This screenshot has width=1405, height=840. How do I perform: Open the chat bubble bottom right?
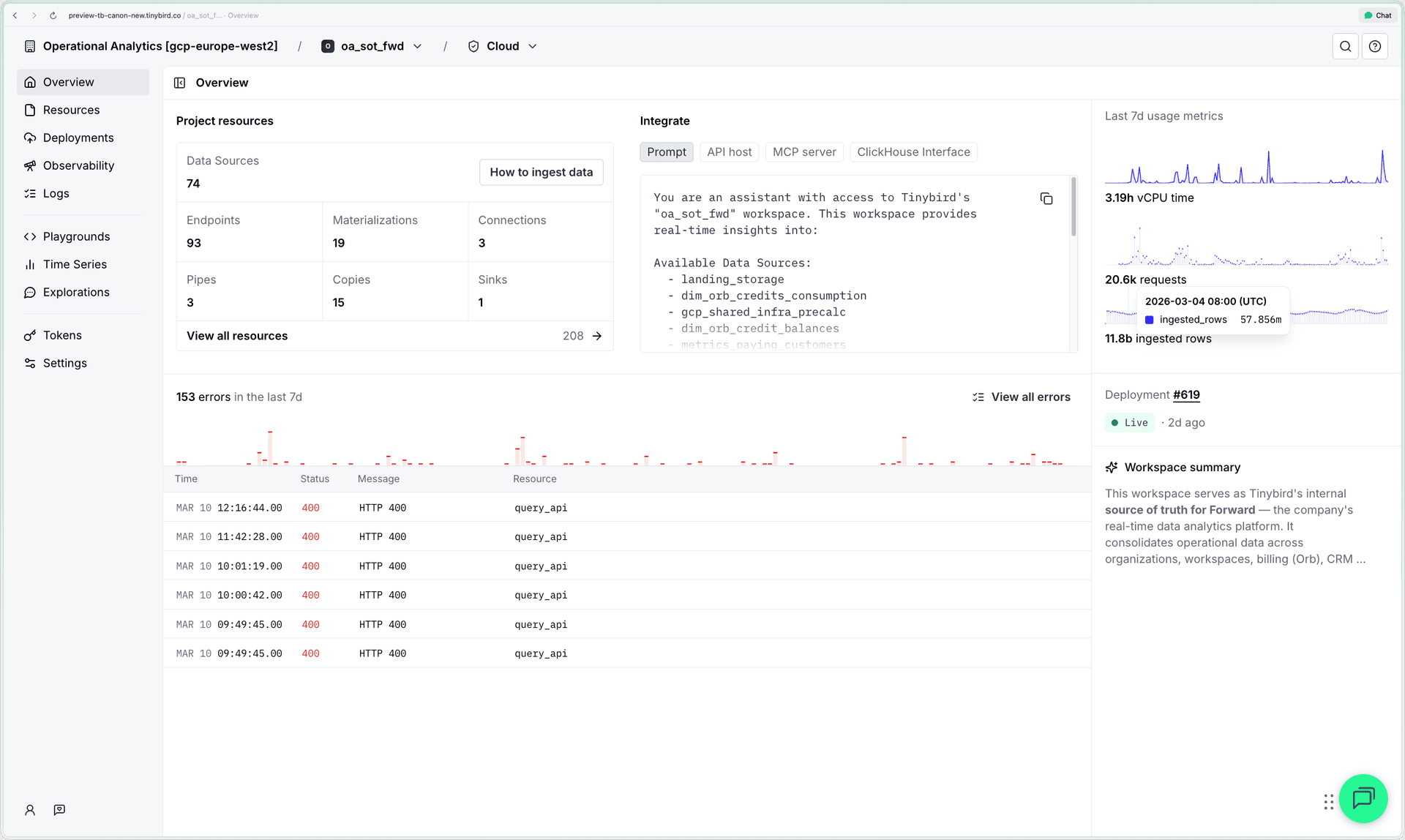(1363, 798)
